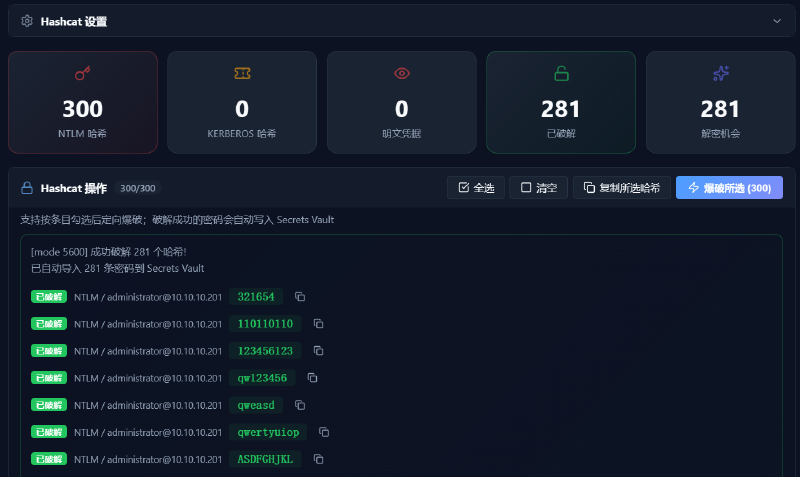Click the sparkle icon above 解密机会
800x477 pixels.
coord(720,73)
